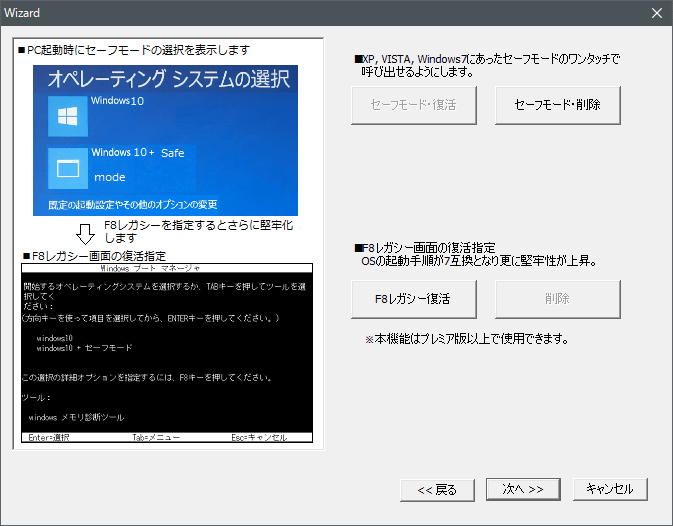The width and height of the screenshot is (673, 526).
Task: Click the F8レガシー復活 button
Action: (414, 299)
